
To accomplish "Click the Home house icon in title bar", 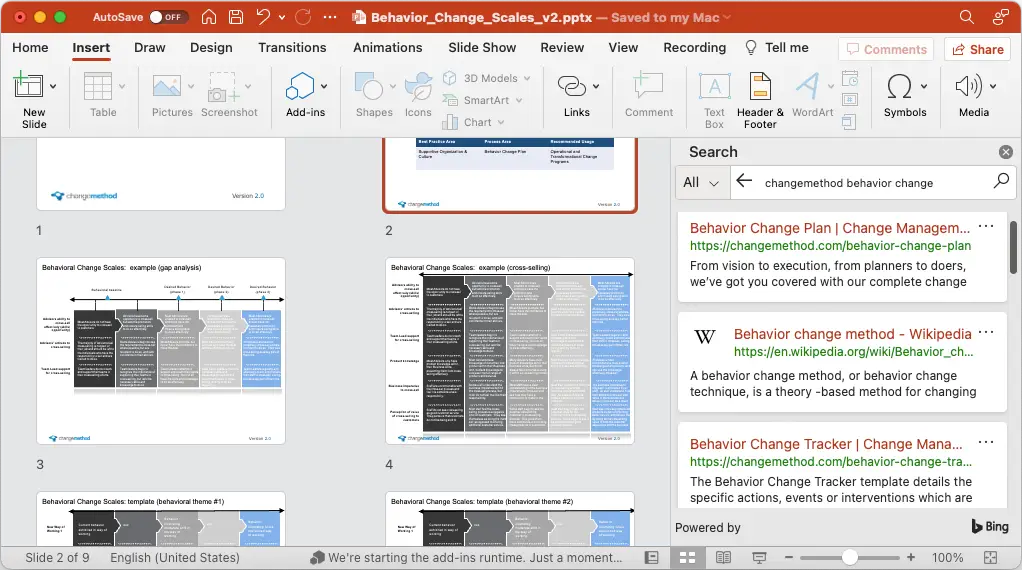I will [x=209, y=17].
